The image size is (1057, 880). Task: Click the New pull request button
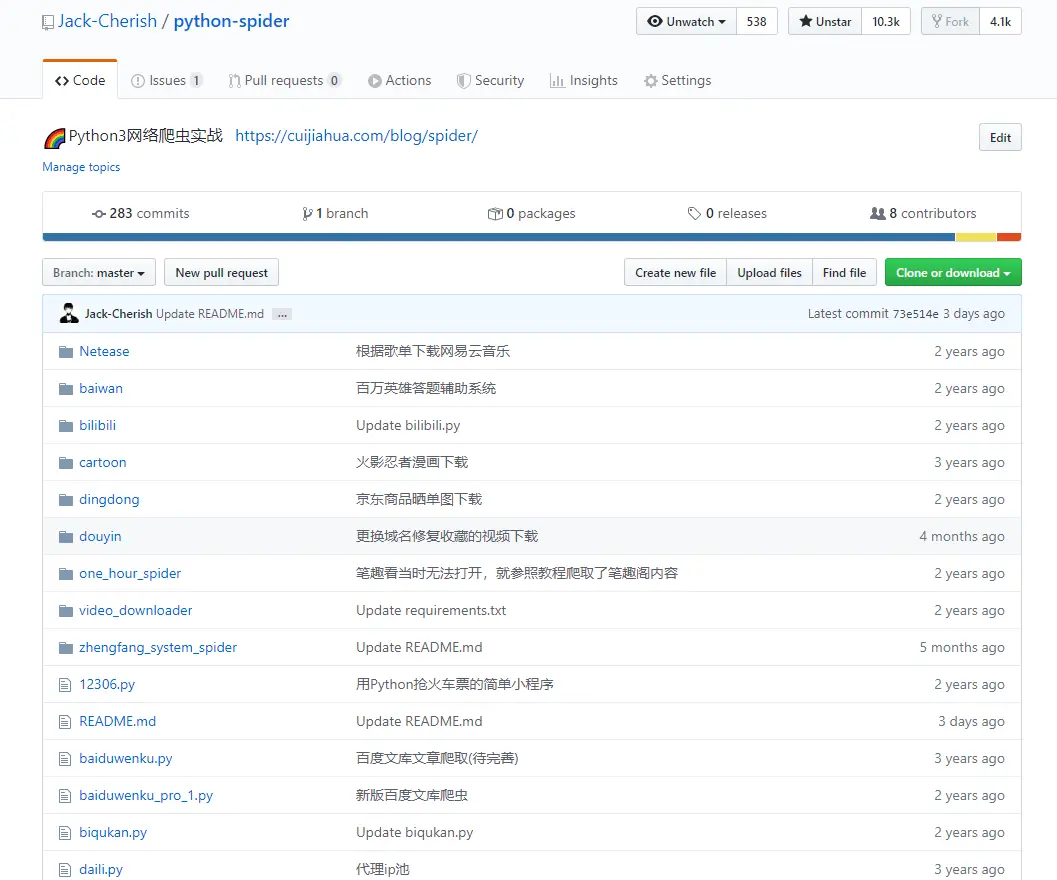(221, 272)
